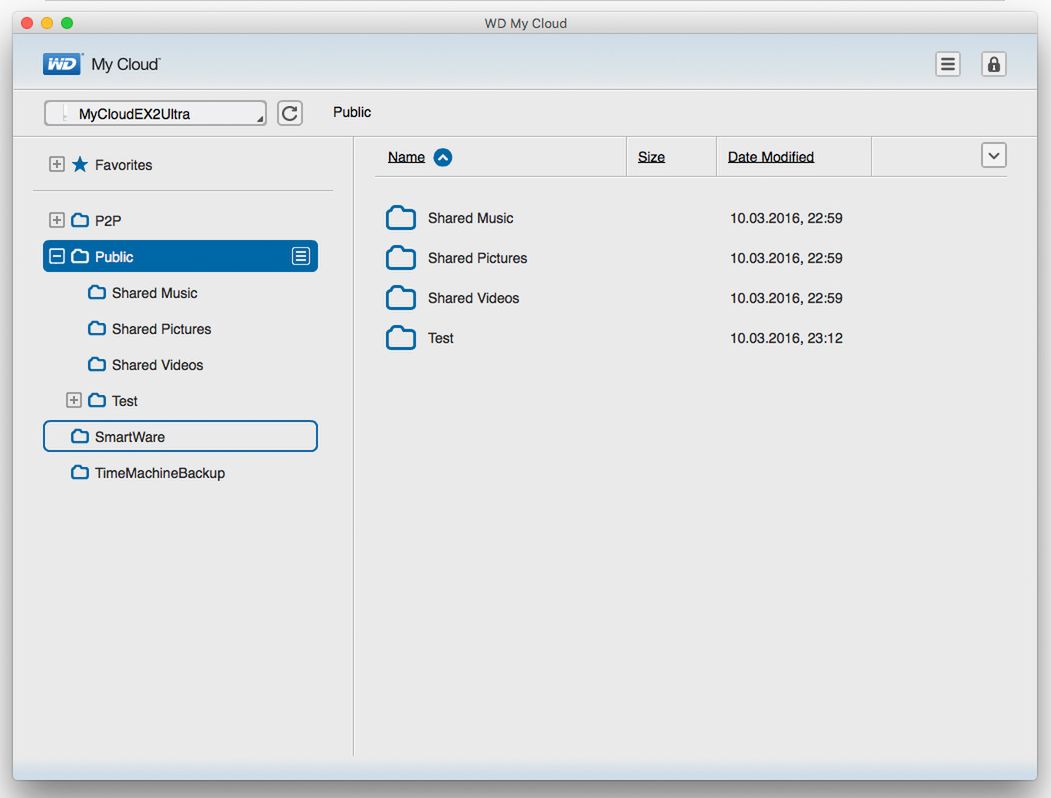Click the Shared Music folder icon in list
Screen dimensions: 1051x798
tap(401, 218)
